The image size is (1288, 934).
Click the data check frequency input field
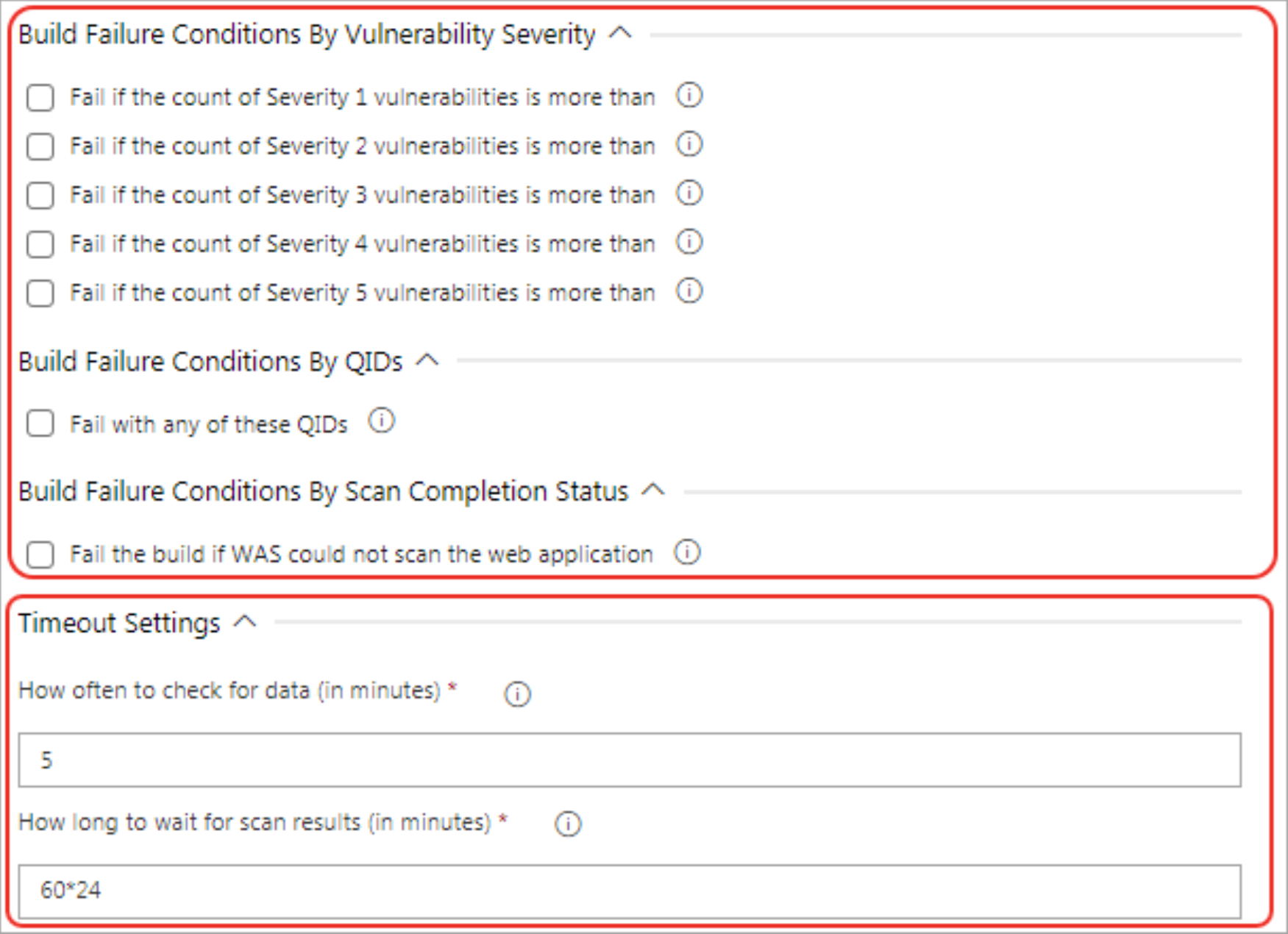629,760
